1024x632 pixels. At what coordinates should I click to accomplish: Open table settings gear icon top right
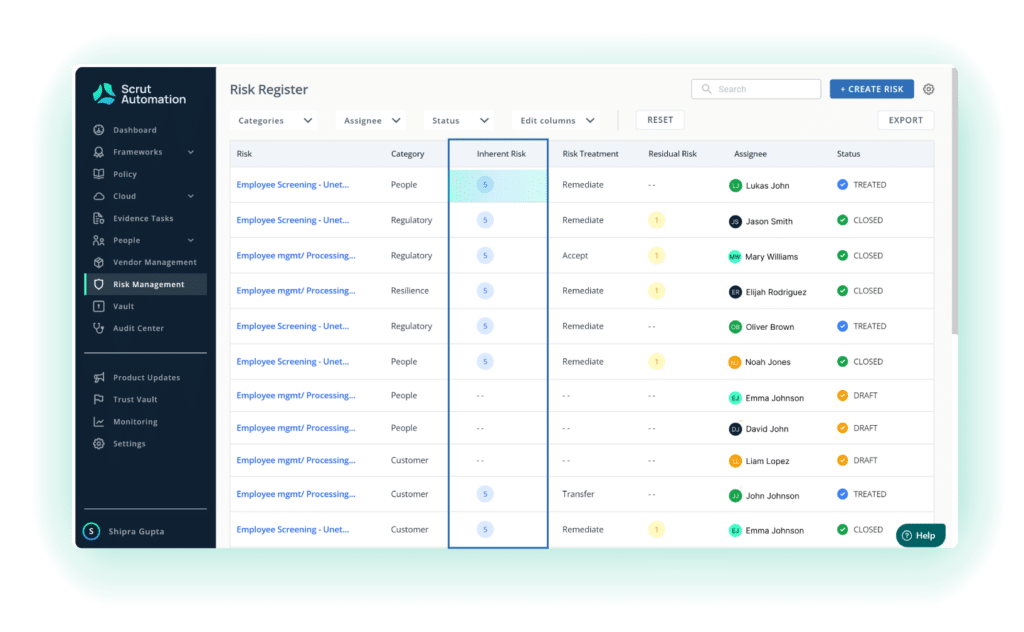point(929,89)
